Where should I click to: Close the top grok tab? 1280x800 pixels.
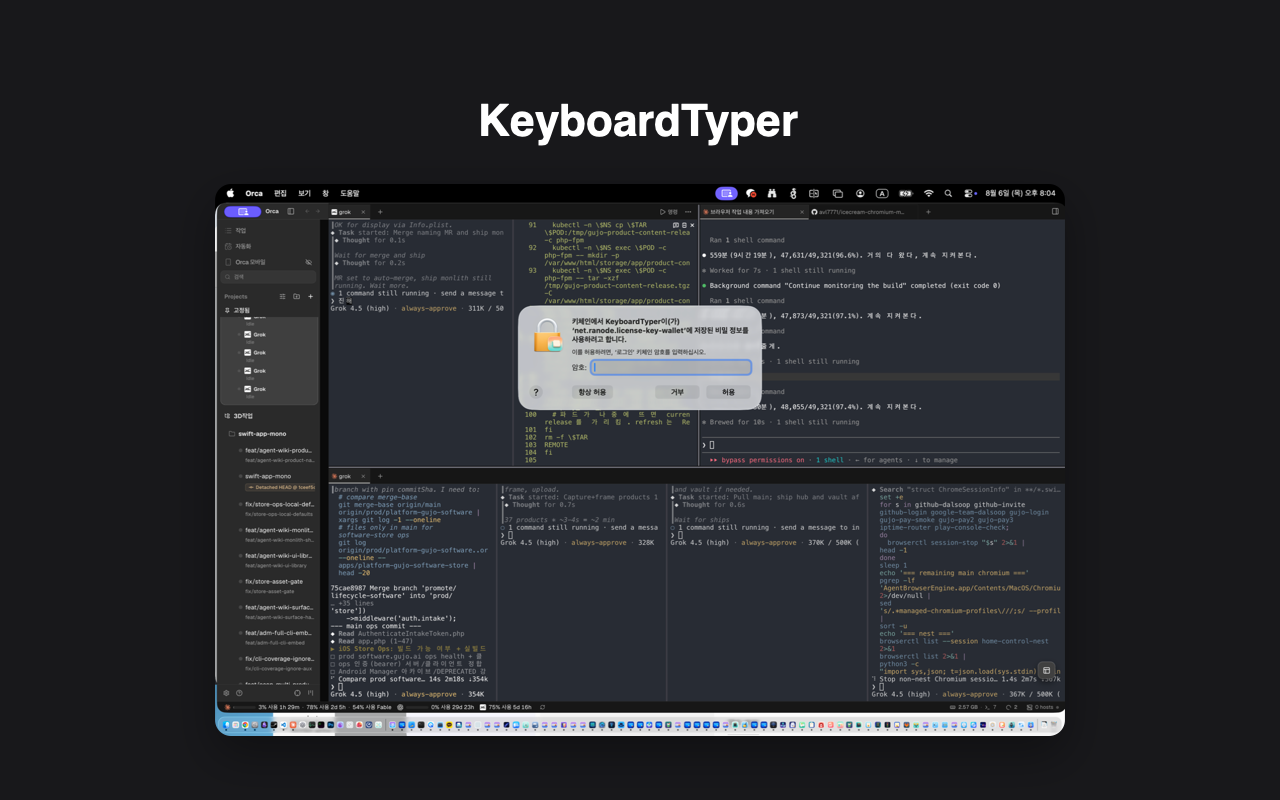click(x=365, y=212)
